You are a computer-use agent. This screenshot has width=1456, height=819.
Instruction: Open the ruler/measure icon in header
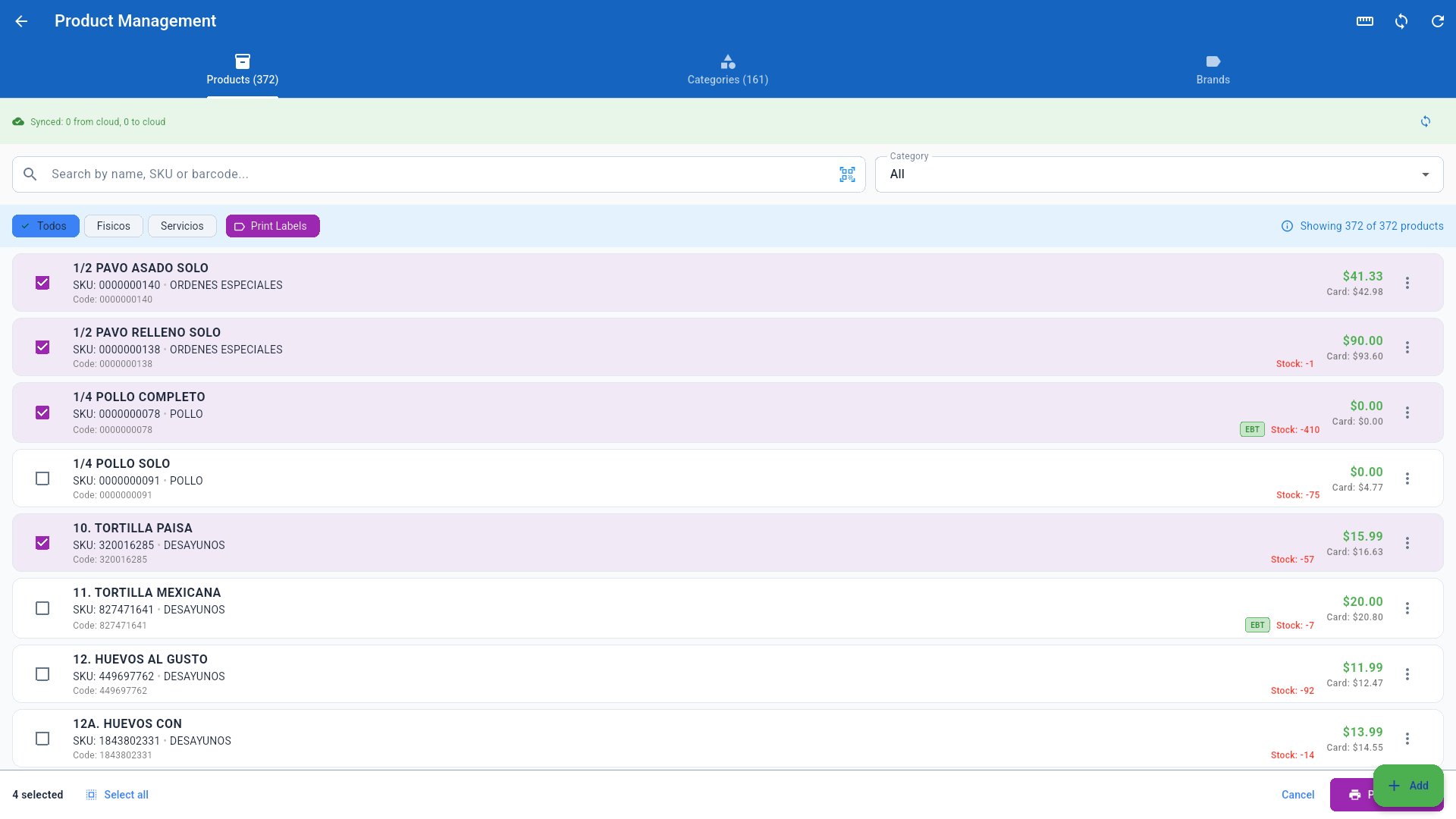[x=1365, y=21]
